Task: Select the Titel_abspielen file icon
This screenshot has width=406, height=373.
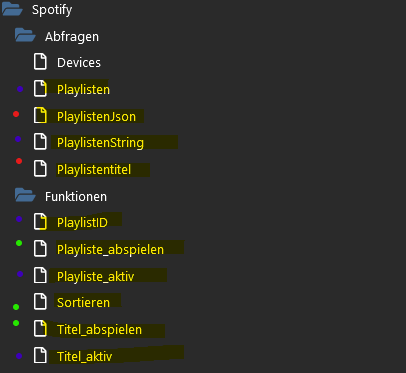Action: (40, 329)
